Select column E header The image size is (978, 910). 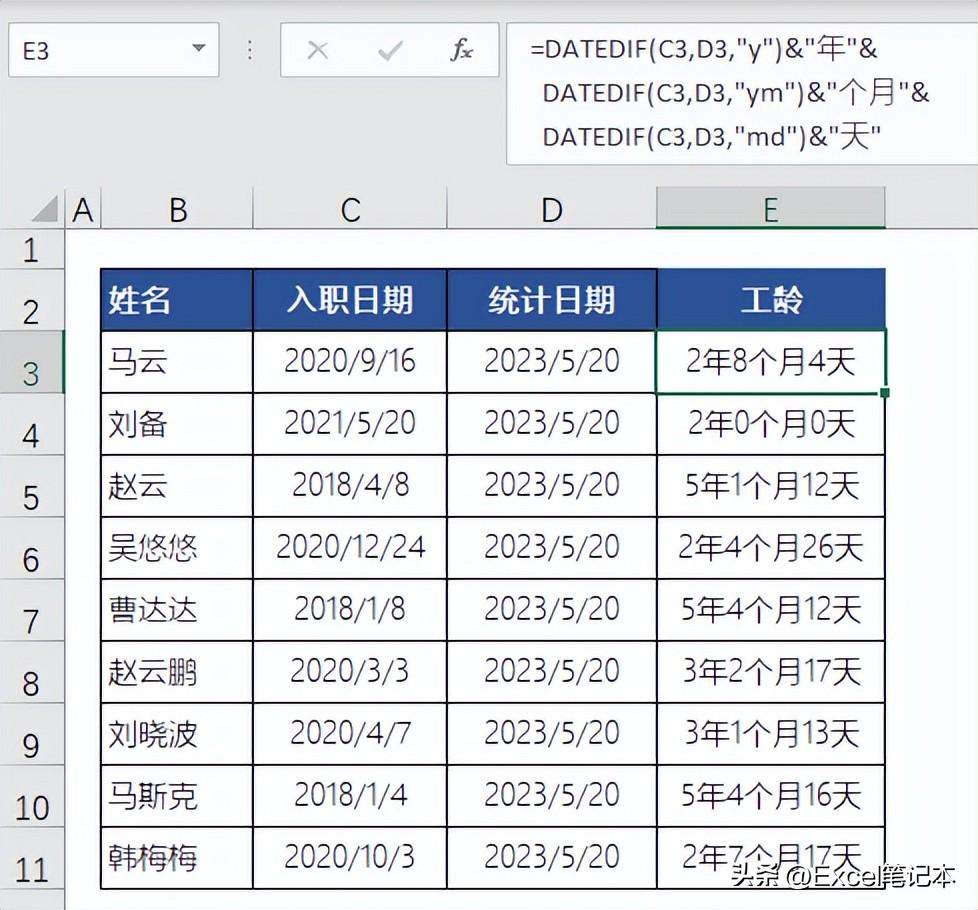click(771, 209)
